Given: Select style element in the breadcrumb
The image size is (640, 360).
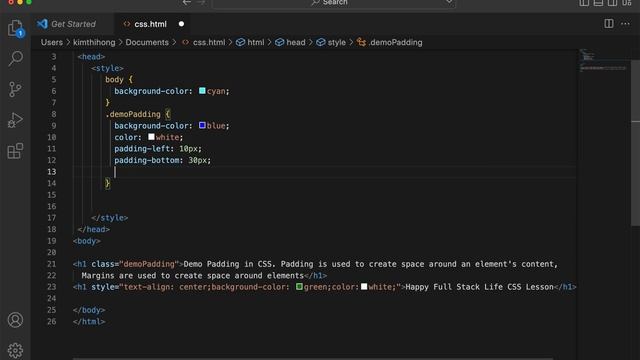Looking at the screenshot, I should tap(331, 42).
